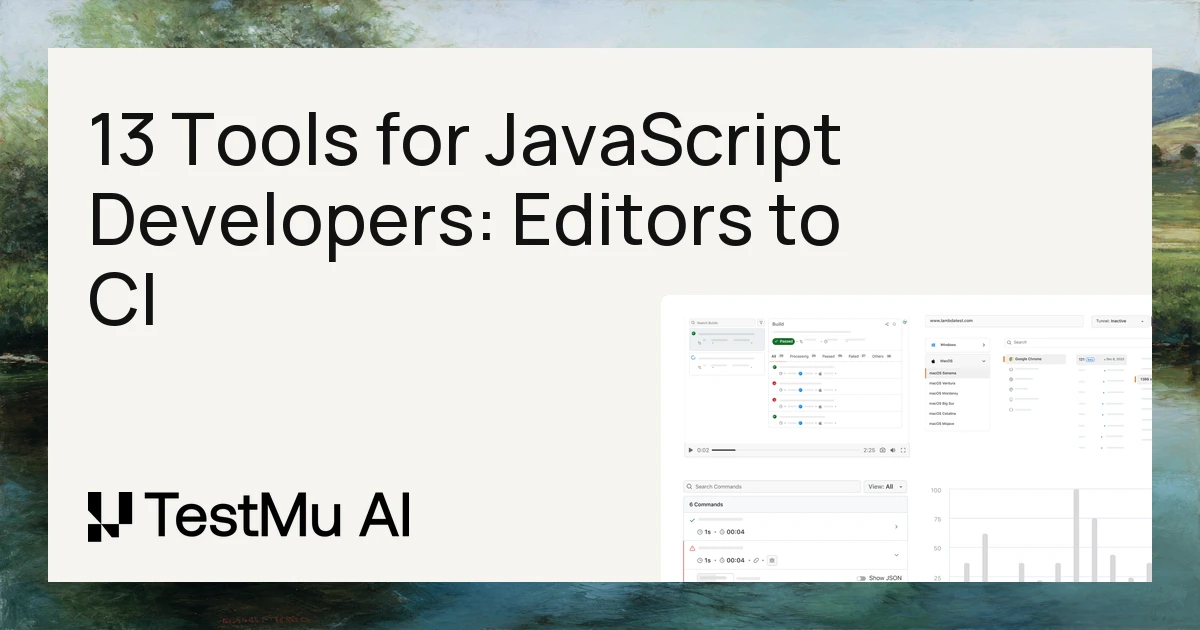1200x630 pixels.
Task: Mute the video with the speaker icon
Action: point(893,450)
